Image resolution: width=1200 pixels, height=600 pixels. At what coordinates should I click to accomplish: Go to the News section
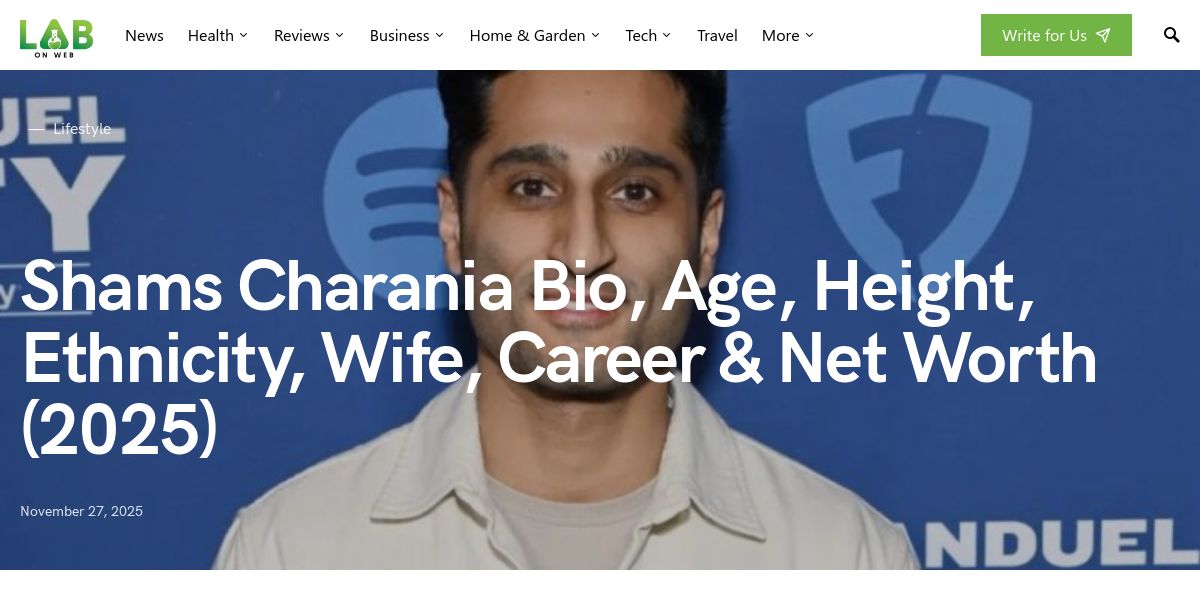click(x=144, y=35)
